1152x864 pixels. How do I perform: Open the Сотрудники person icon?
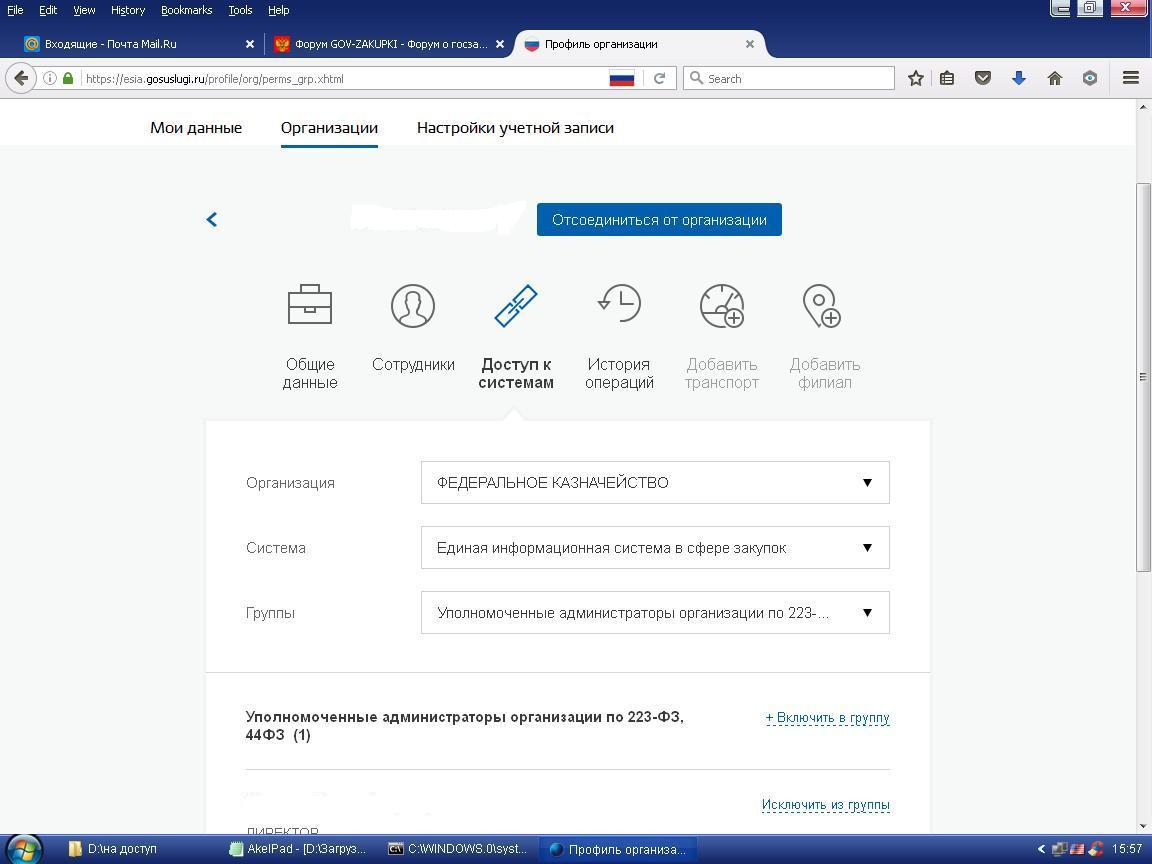pos(413,306)
